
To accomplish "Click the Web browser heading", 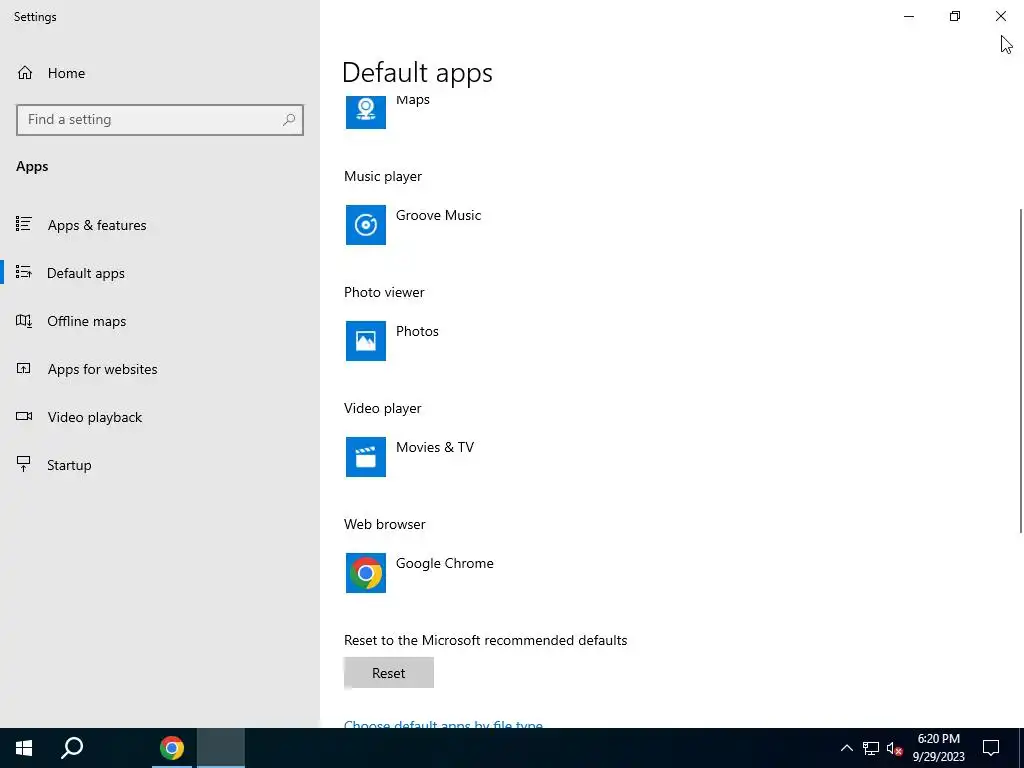I will tap(385, 524).
